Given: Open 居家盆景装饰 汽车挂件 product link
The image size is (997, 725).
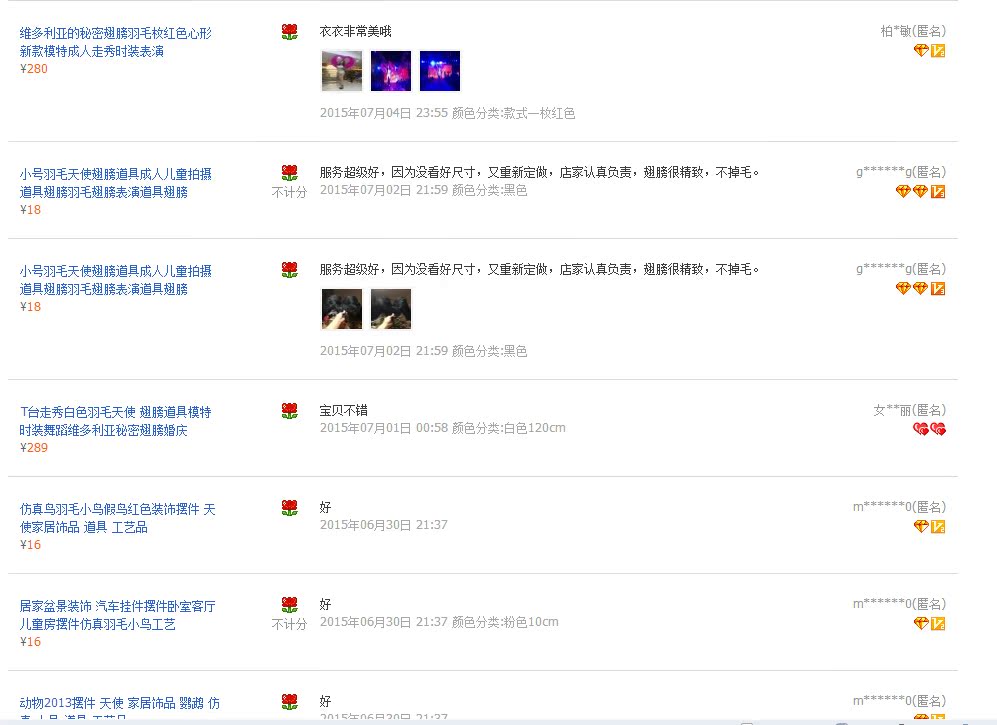Looking at the screenshot, I should click(x=118, y=615).
